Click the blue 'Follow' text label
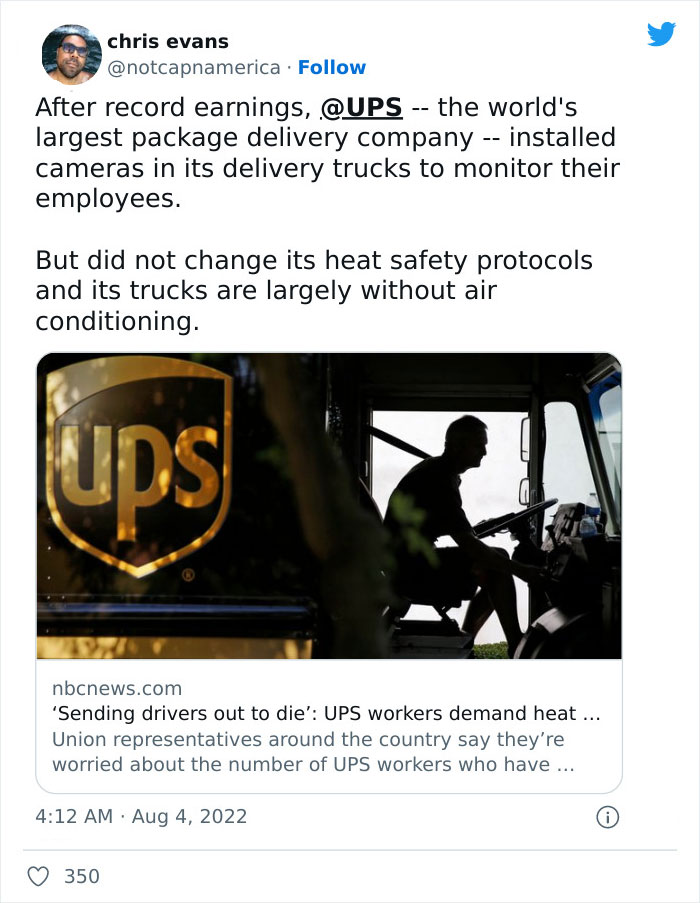700x903 pixels. (333, 67)
